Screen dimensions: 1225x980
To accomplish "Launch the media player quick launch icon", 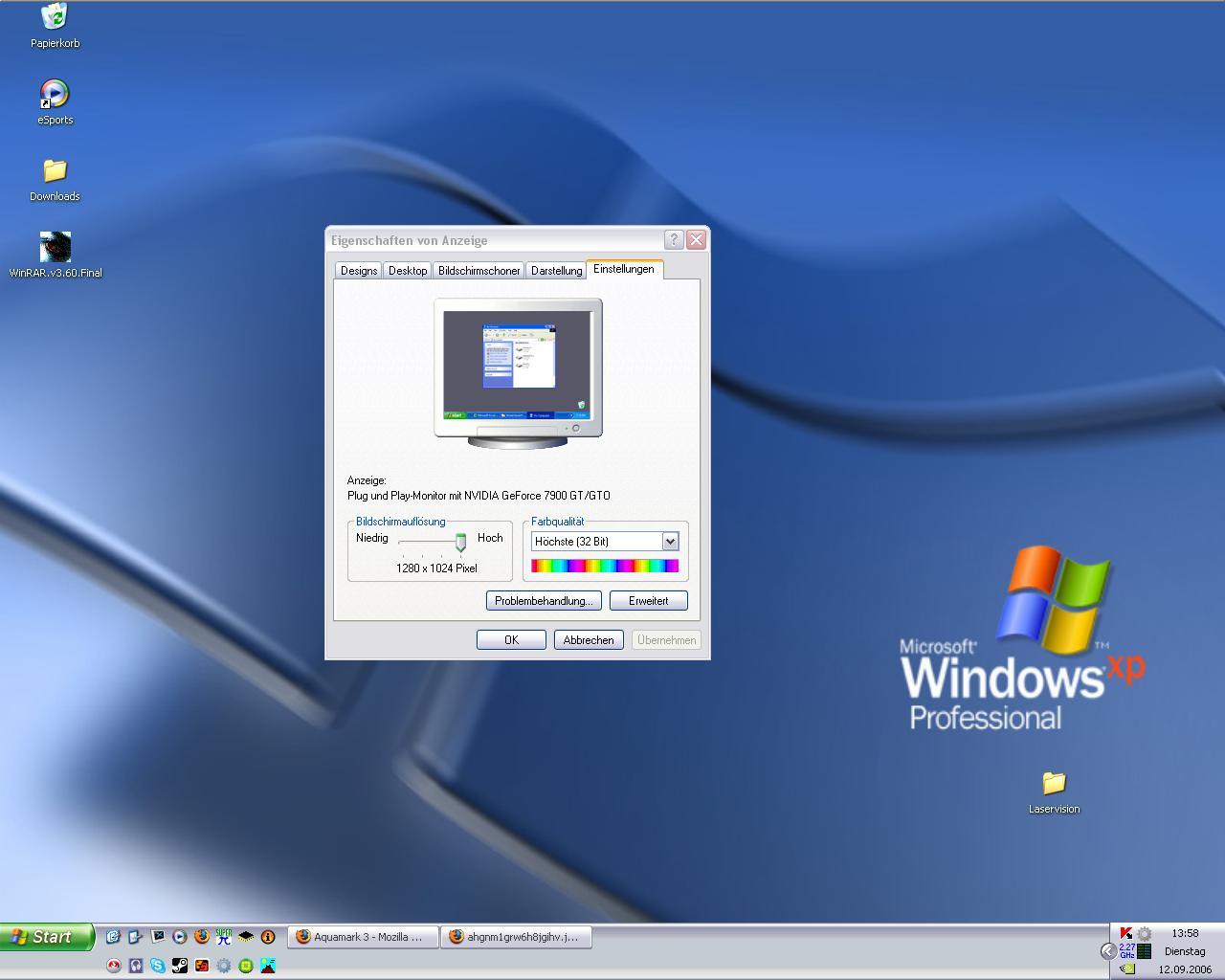I will click(x=180, y=936).
